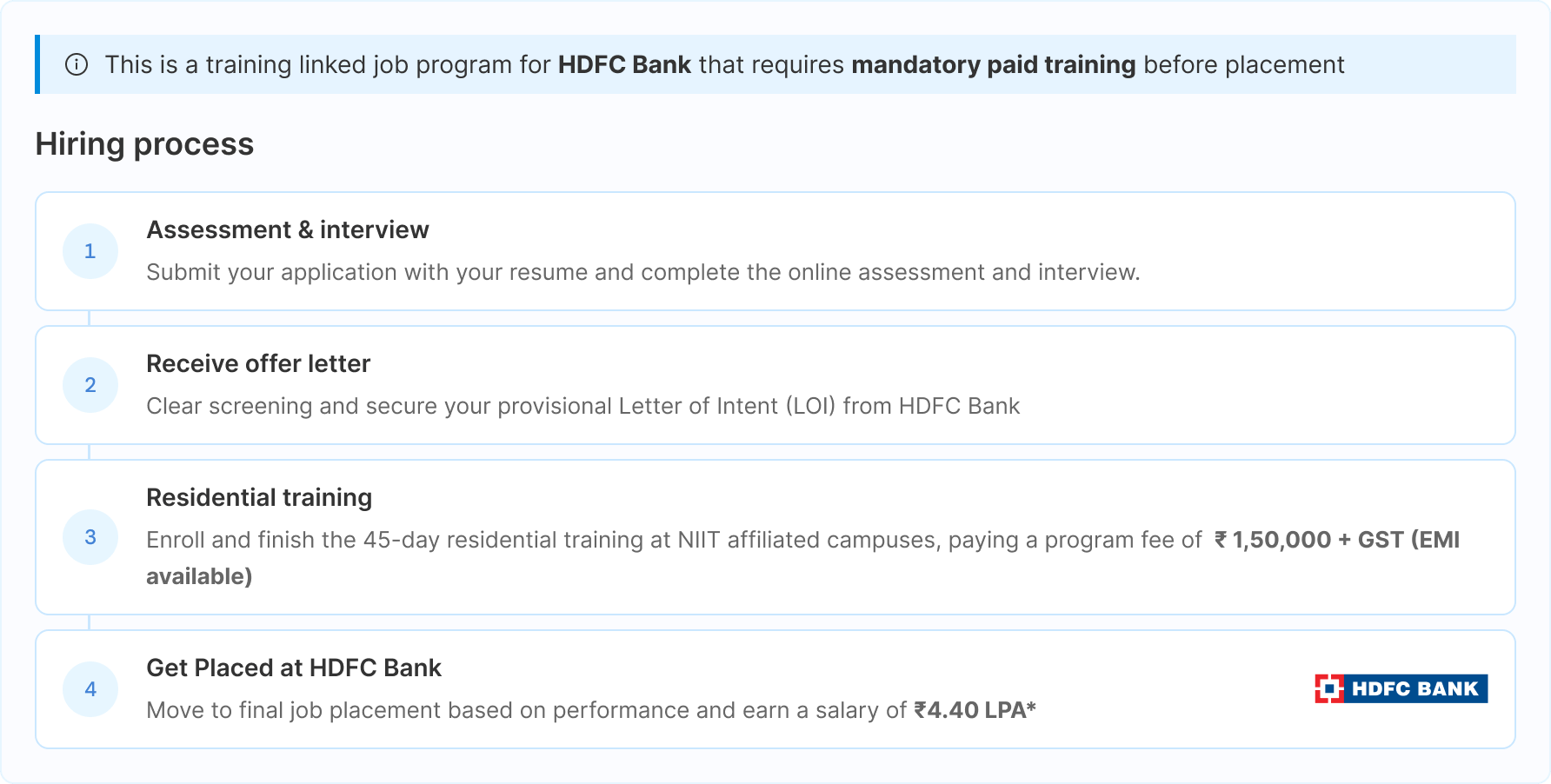Click the training linked job program banner
Viewport: 1551px width, 784px height.
[775, 64]
